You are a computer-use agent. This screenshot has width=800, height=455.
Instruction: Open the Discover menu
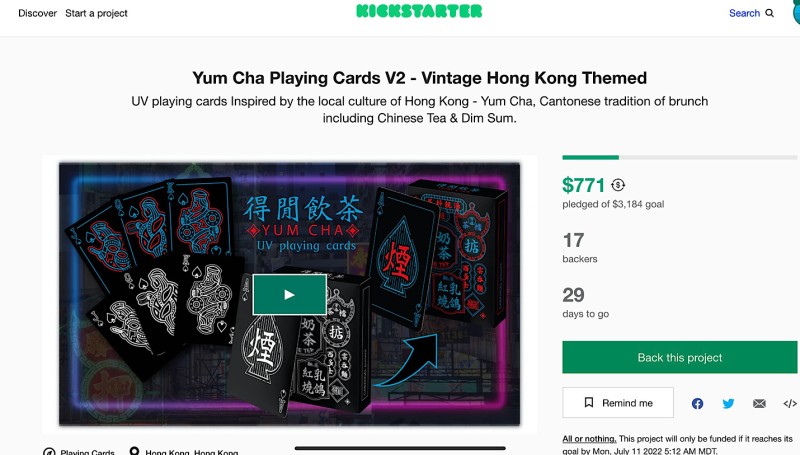37,13
